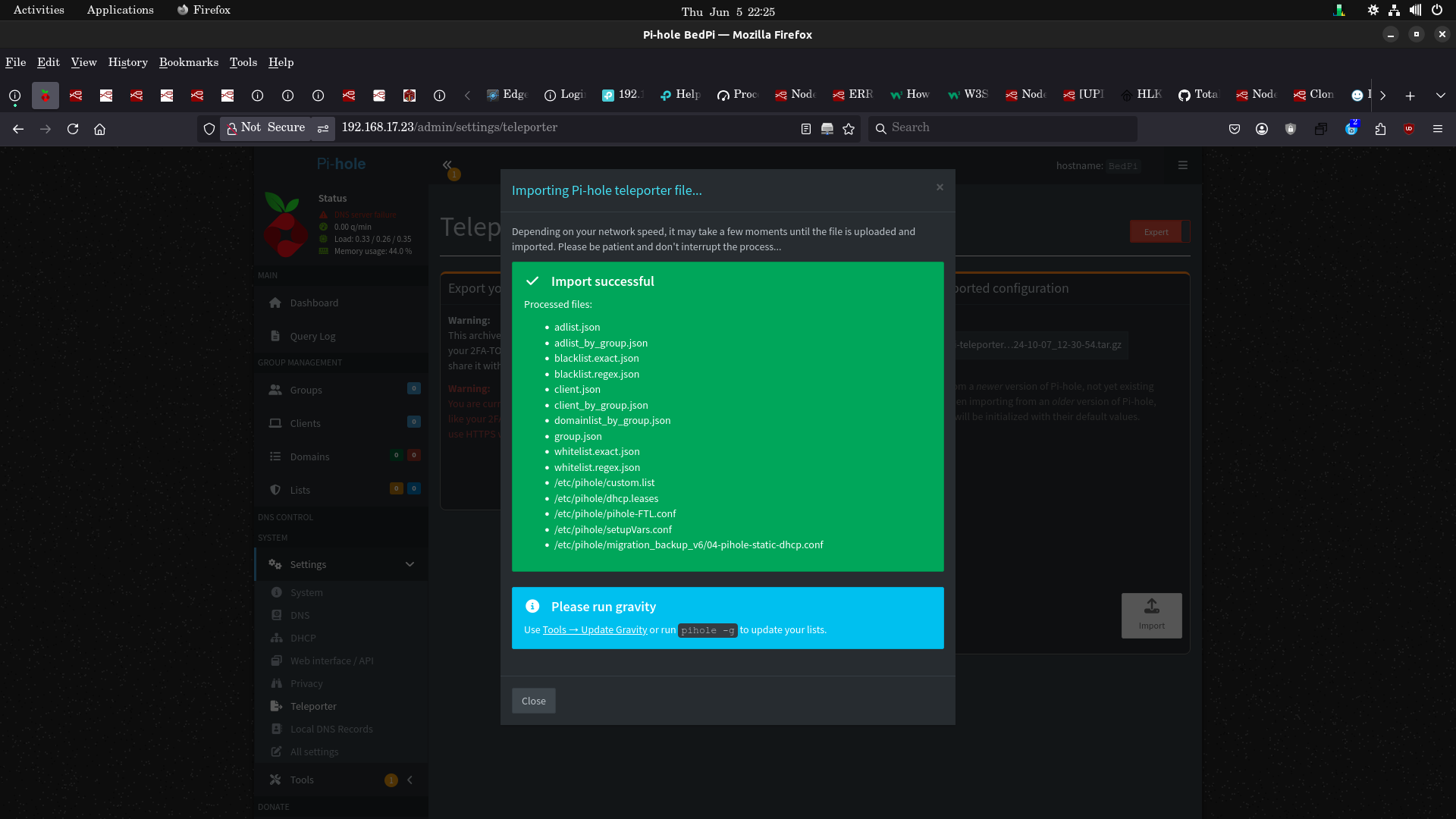Open a new tab with plus icon
The image size is (1456, 819).
click(1410, 96)
